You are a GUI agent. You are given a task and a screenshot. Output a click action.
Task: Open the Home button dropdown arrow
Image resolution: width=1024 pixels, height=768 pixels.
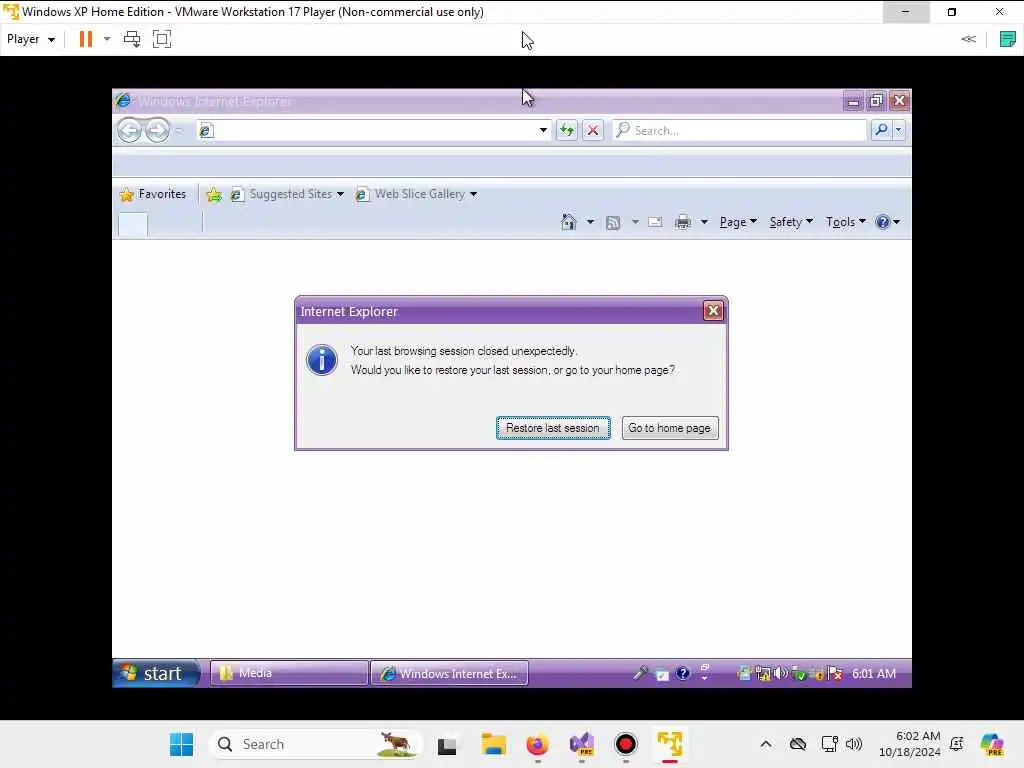point(590,222)
